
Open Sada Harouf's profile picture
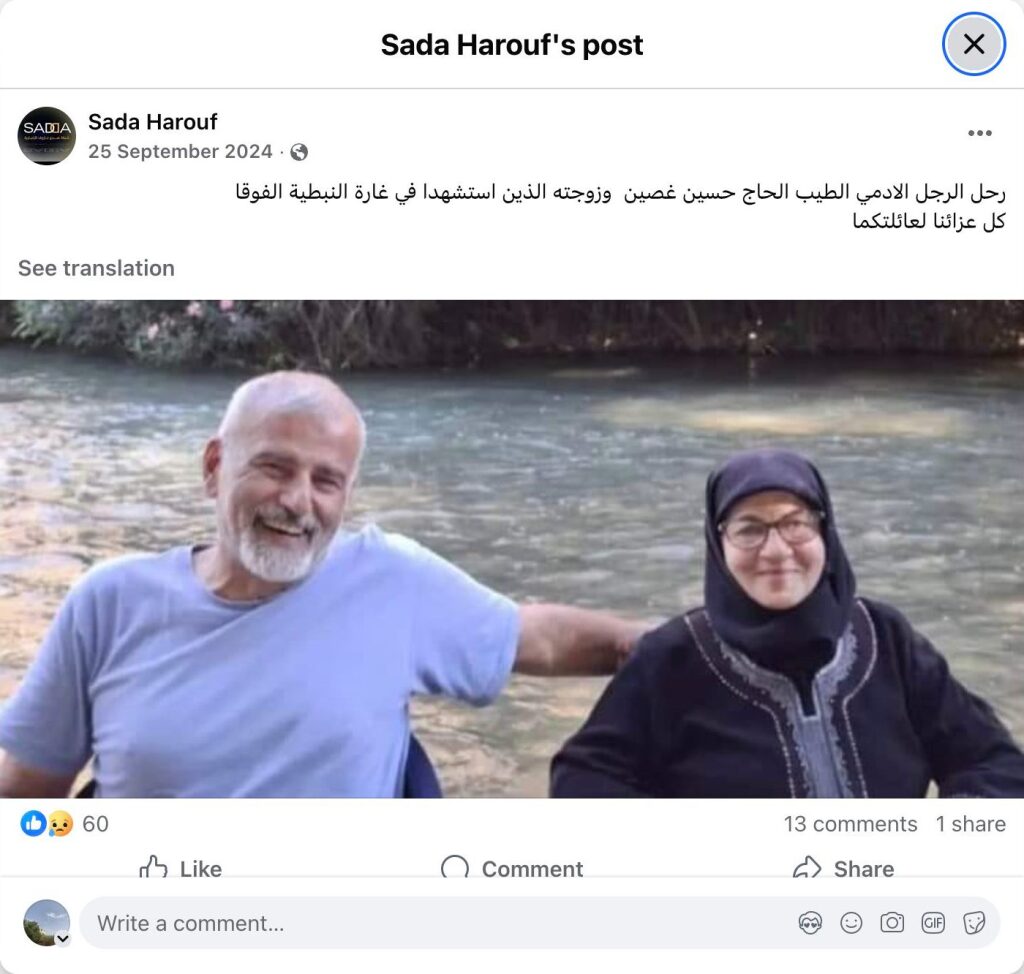click(x=46, y=136)
